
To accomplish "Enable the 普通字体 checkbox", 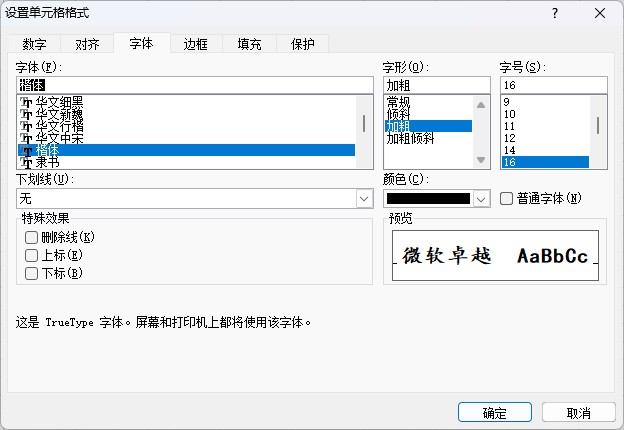I will tap(506, 198).
